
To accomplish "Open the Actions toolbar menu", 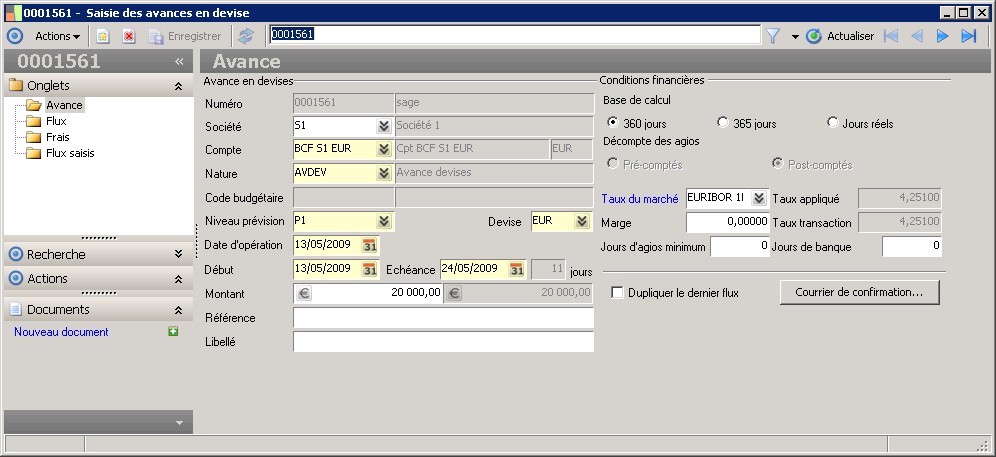I will point(57,36).
